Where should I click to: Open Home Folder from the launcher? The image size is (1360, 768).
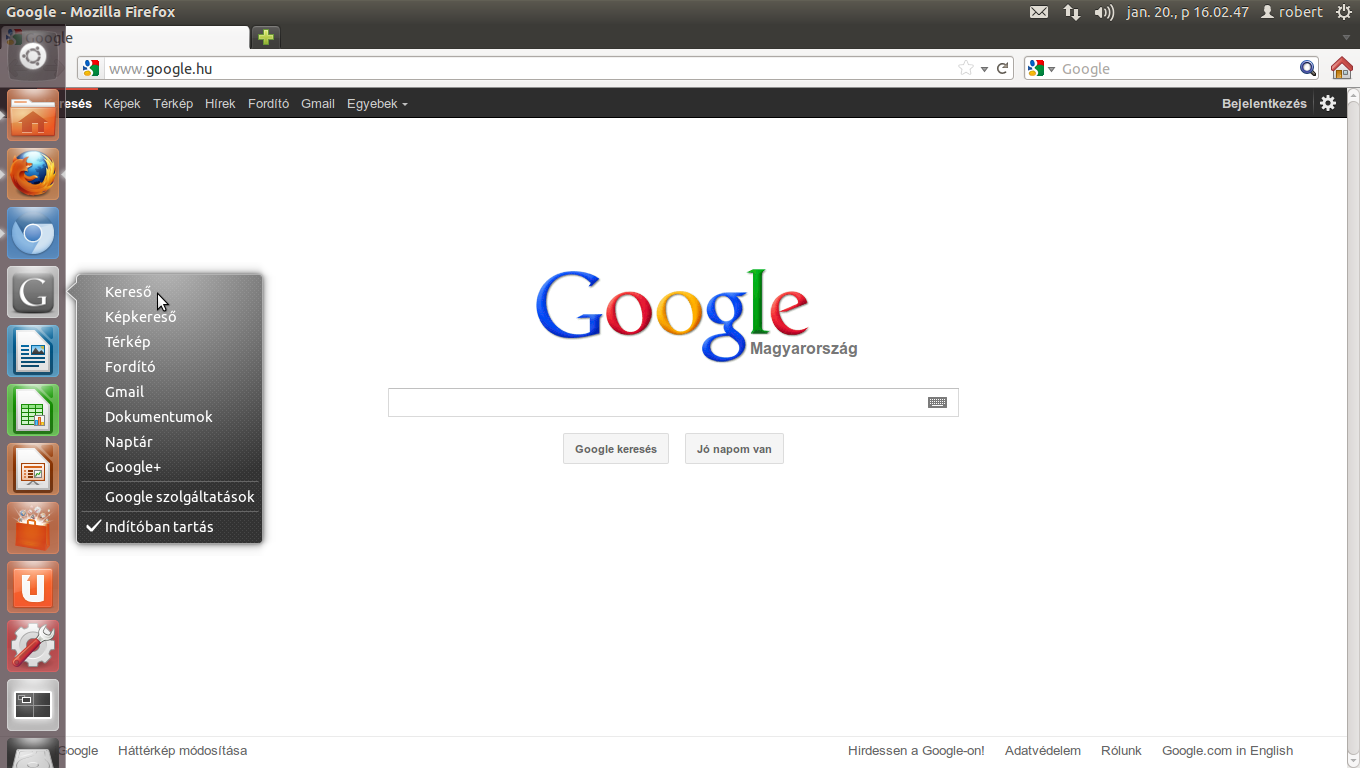tap(33, 115)
